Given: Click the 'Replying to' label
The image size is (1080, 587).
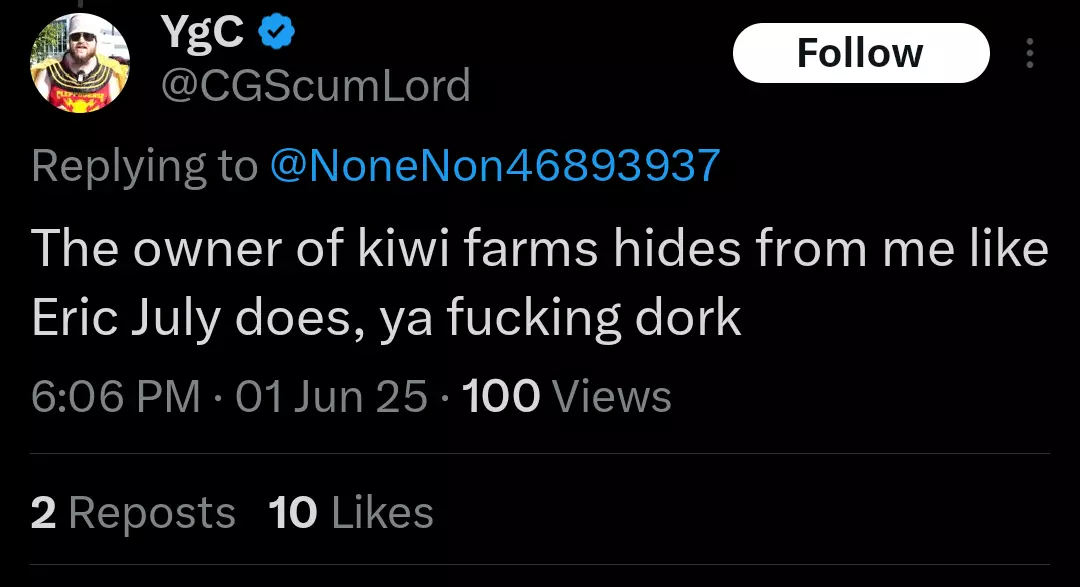Looking at the screenshot, I should 145,166.
